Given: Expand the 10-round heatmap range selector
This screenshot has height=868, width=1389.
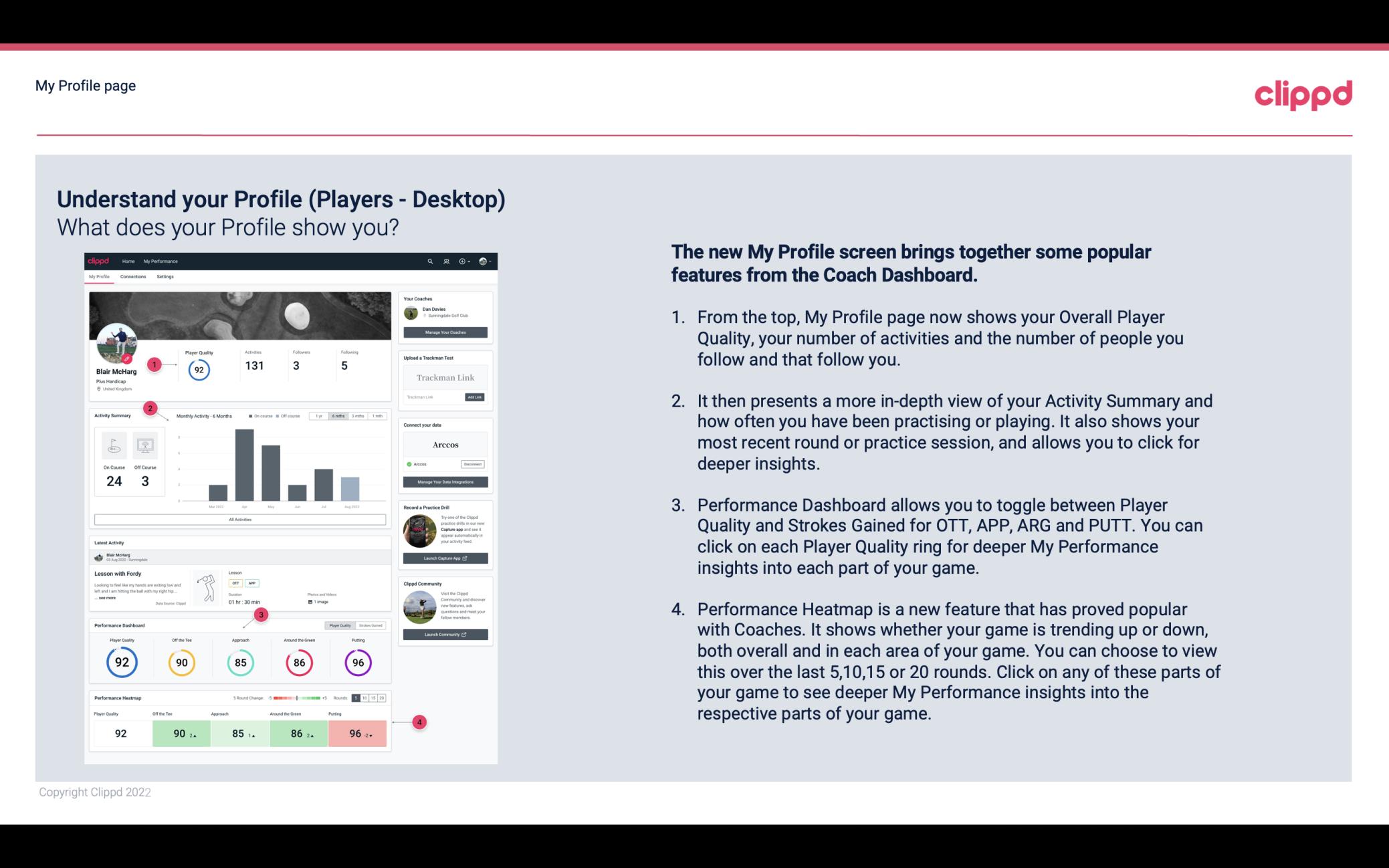Looking at the screenshot, I should coord(367,698).
